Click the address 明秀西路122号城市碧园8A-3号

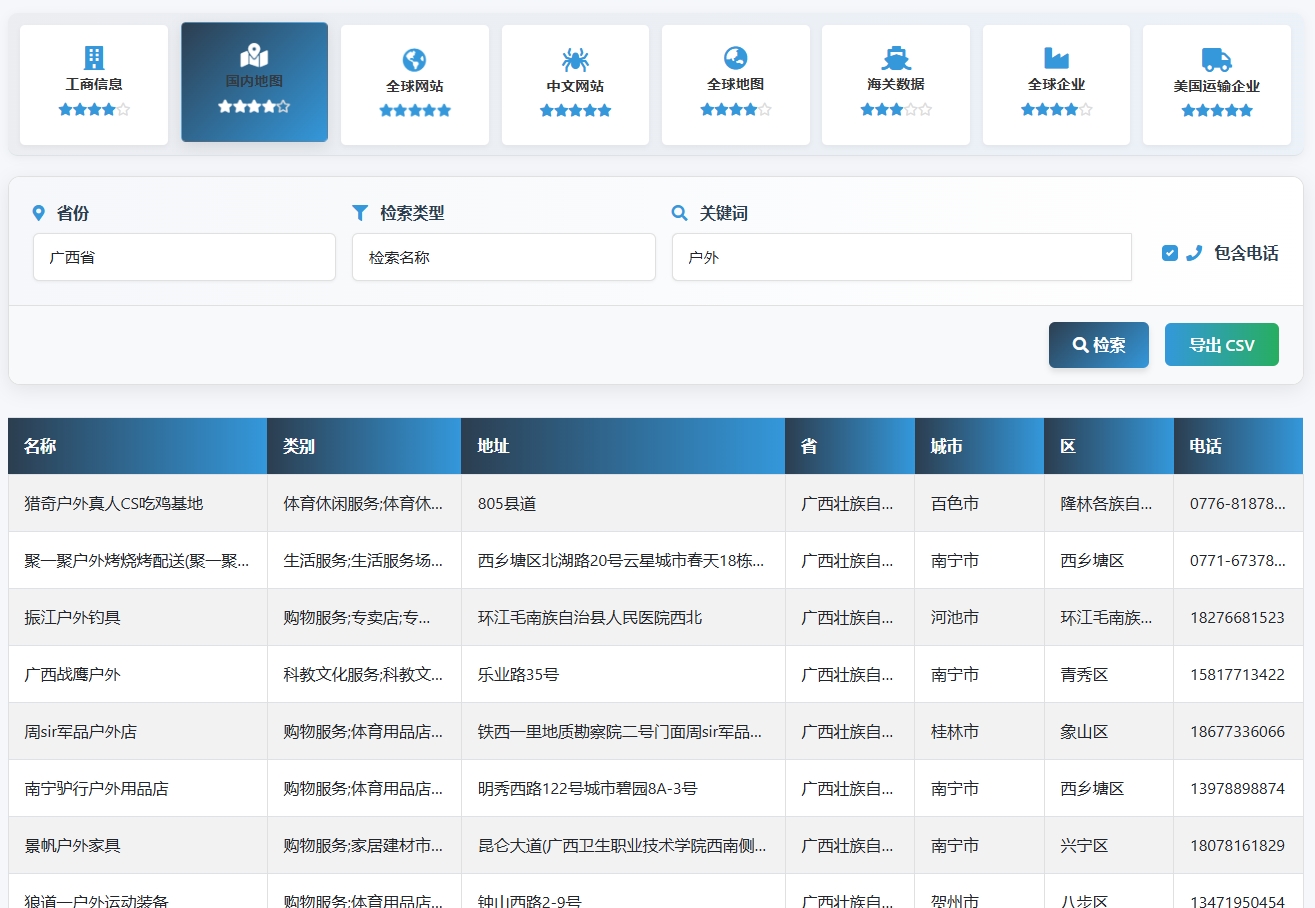[x=623, y=788]
